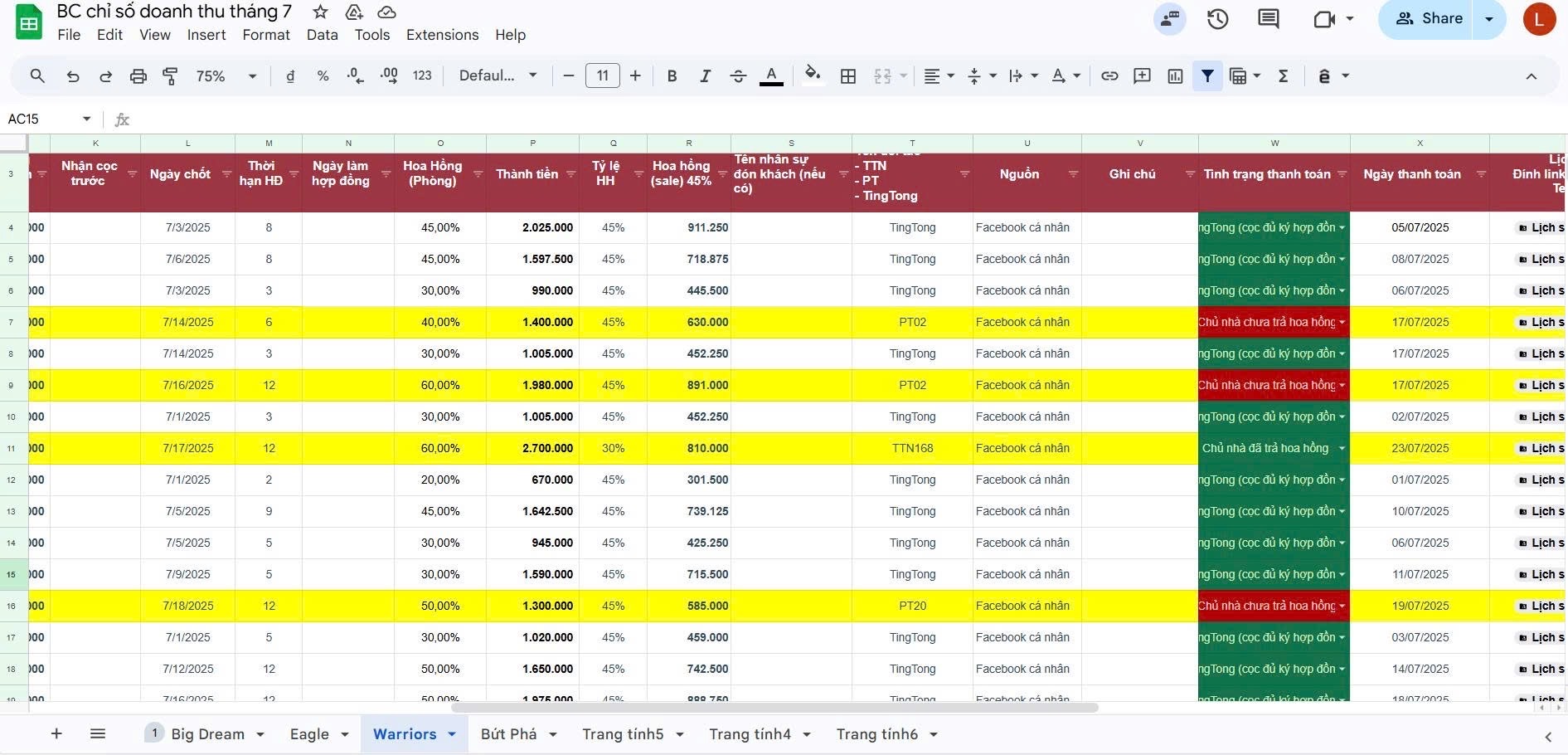Open the fill color picker

pyautogui.click(x=813, y=76)
